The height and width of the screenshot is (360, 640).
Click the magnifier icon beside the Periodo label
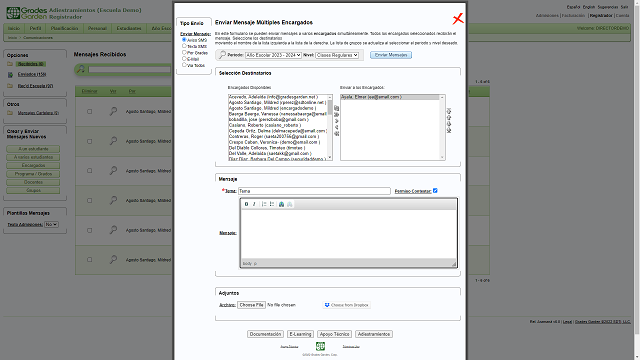click(x=222, y=55)
